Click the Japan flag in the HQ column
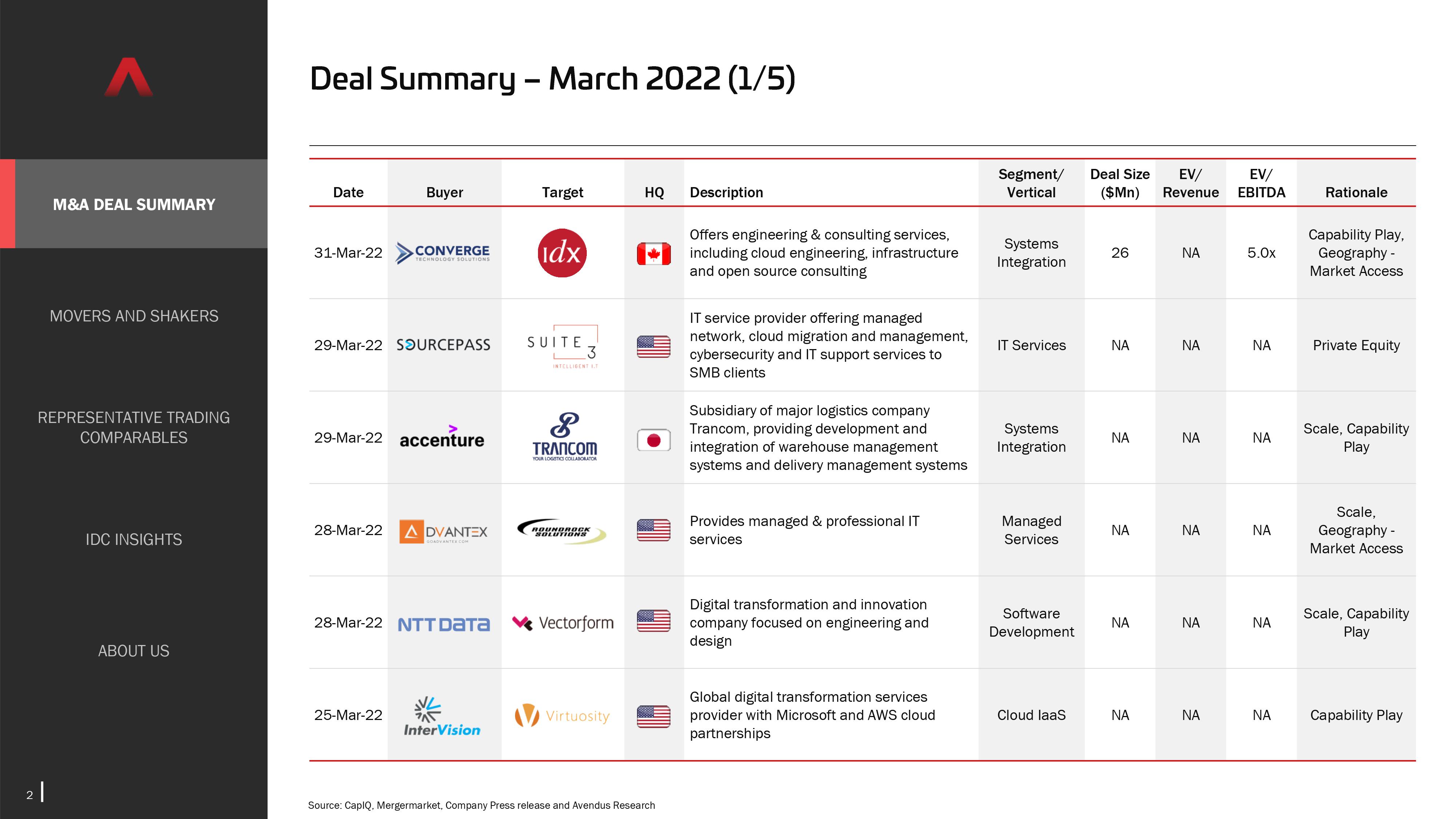 pos(653,440)
